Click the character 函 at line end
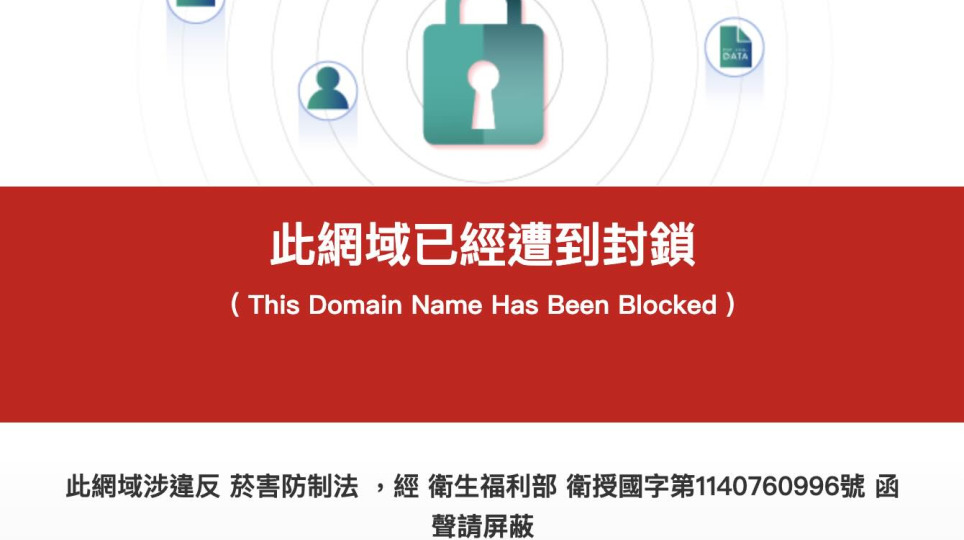 (x=887, y=486)
